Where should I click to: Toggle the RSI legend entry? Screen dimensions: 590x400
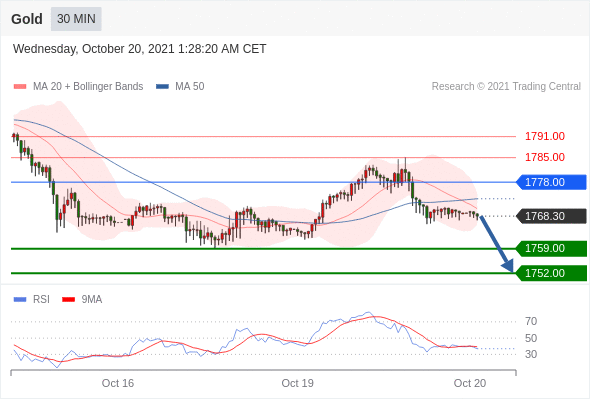coord(32,300)
